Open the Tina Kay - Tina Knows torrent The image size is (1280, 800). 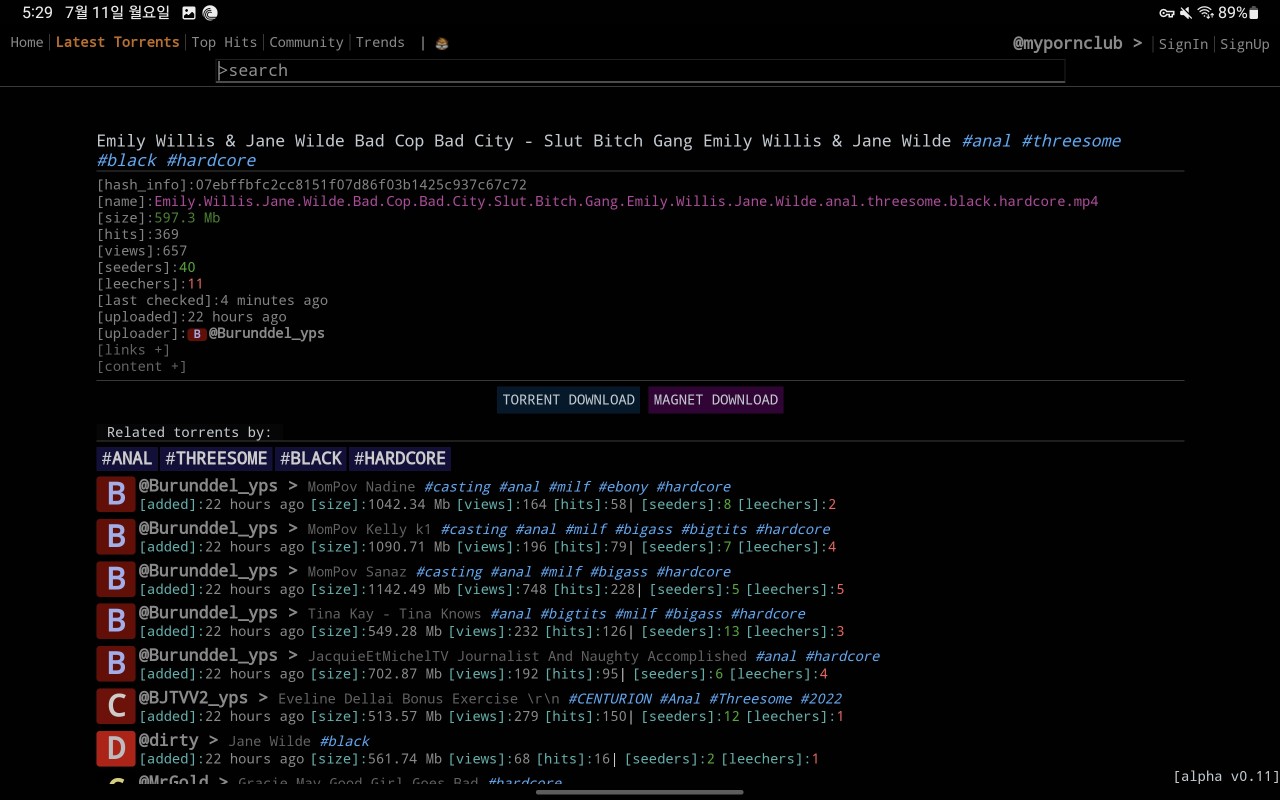pos(394,614)
